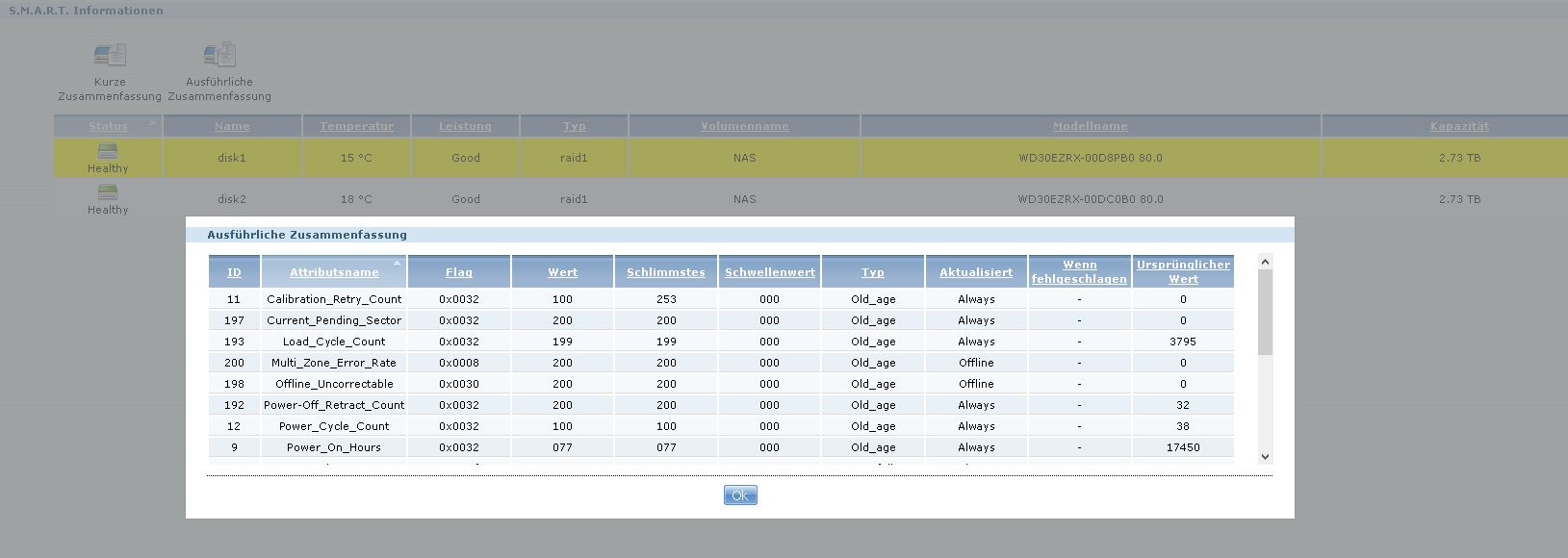Click the 0x0008 flag cell

point(459,363)
